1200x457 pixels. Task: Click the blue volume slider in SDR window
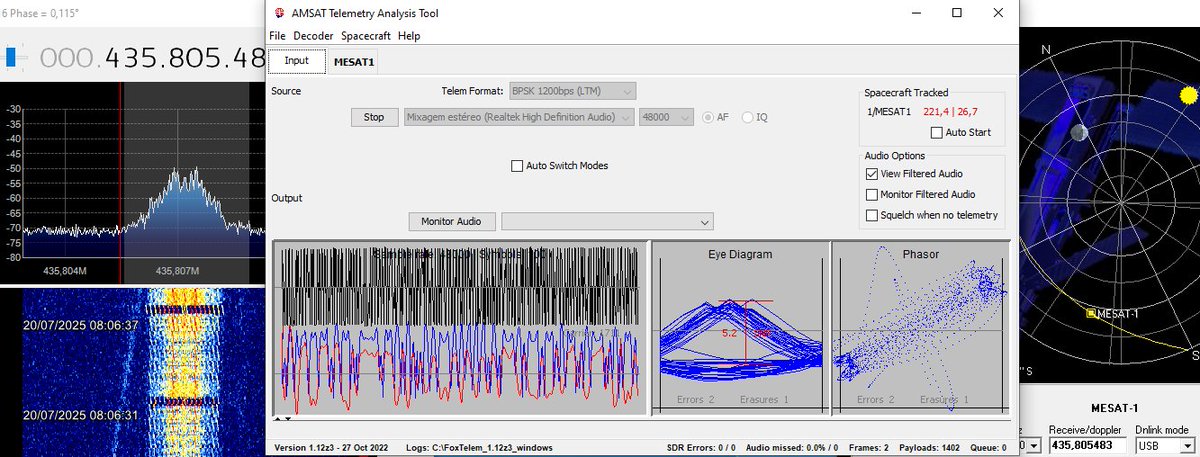(11, 57)
